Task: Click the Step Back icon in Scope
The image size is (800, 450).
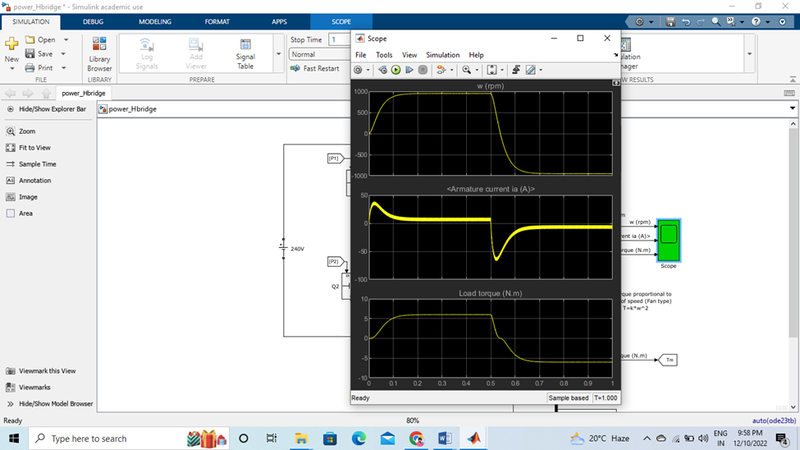Action: pos(382,70)
